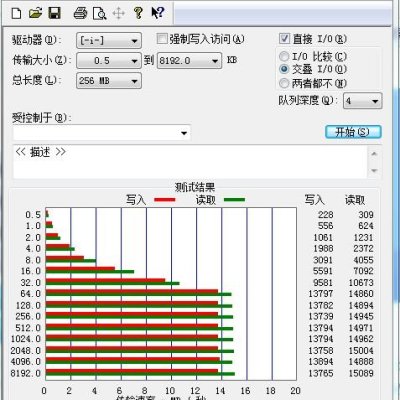Viewport: 400px width, 400px height.
Task: Click the 开始 start button
Action: click(x=353, y=132)
